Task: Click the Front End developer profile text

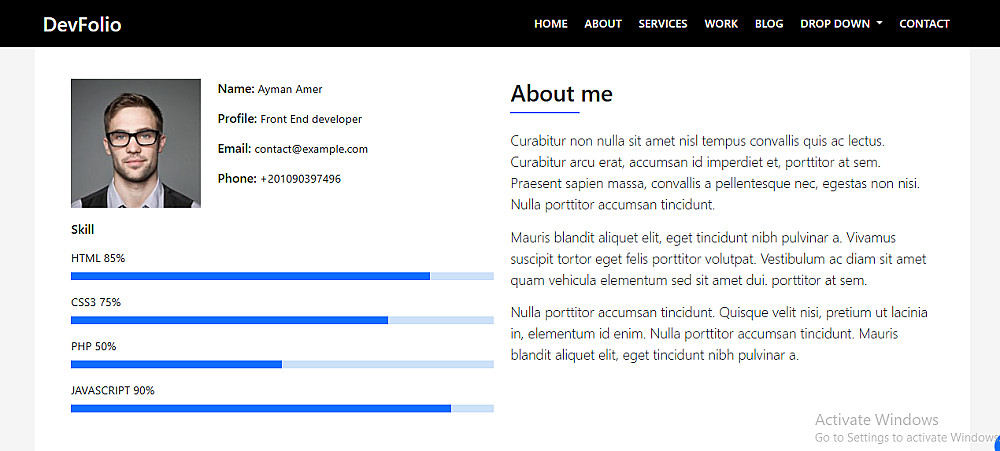Action: coord(311,119)
